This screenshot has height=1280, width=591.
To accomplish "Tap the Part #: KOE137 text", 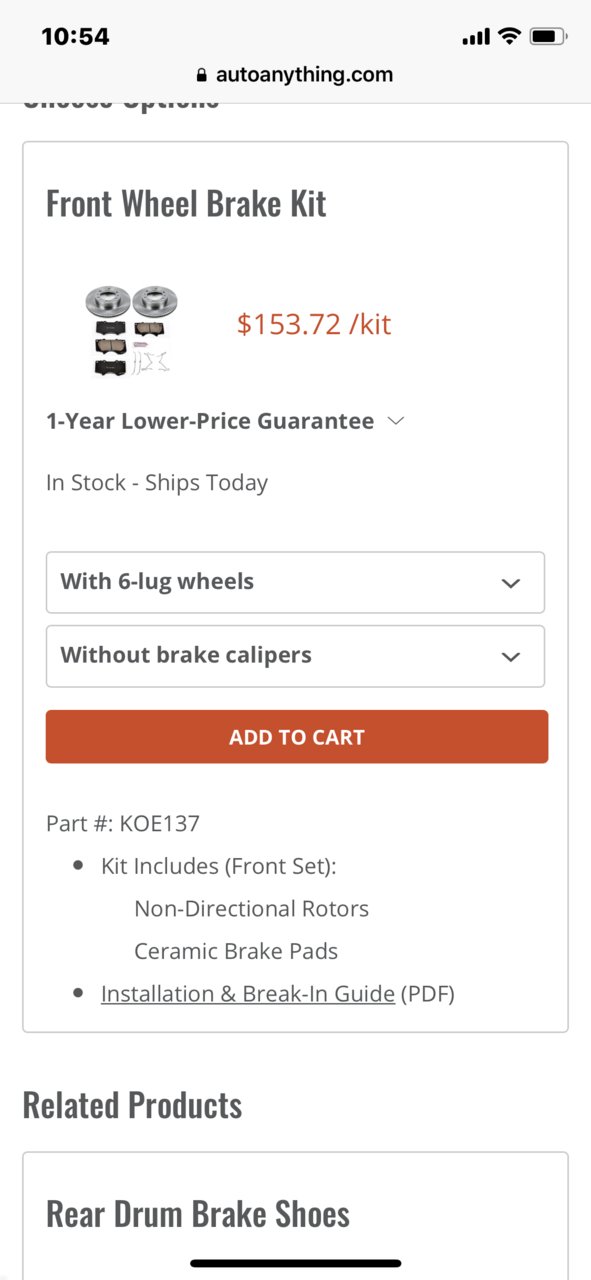I will pos(123,824).
